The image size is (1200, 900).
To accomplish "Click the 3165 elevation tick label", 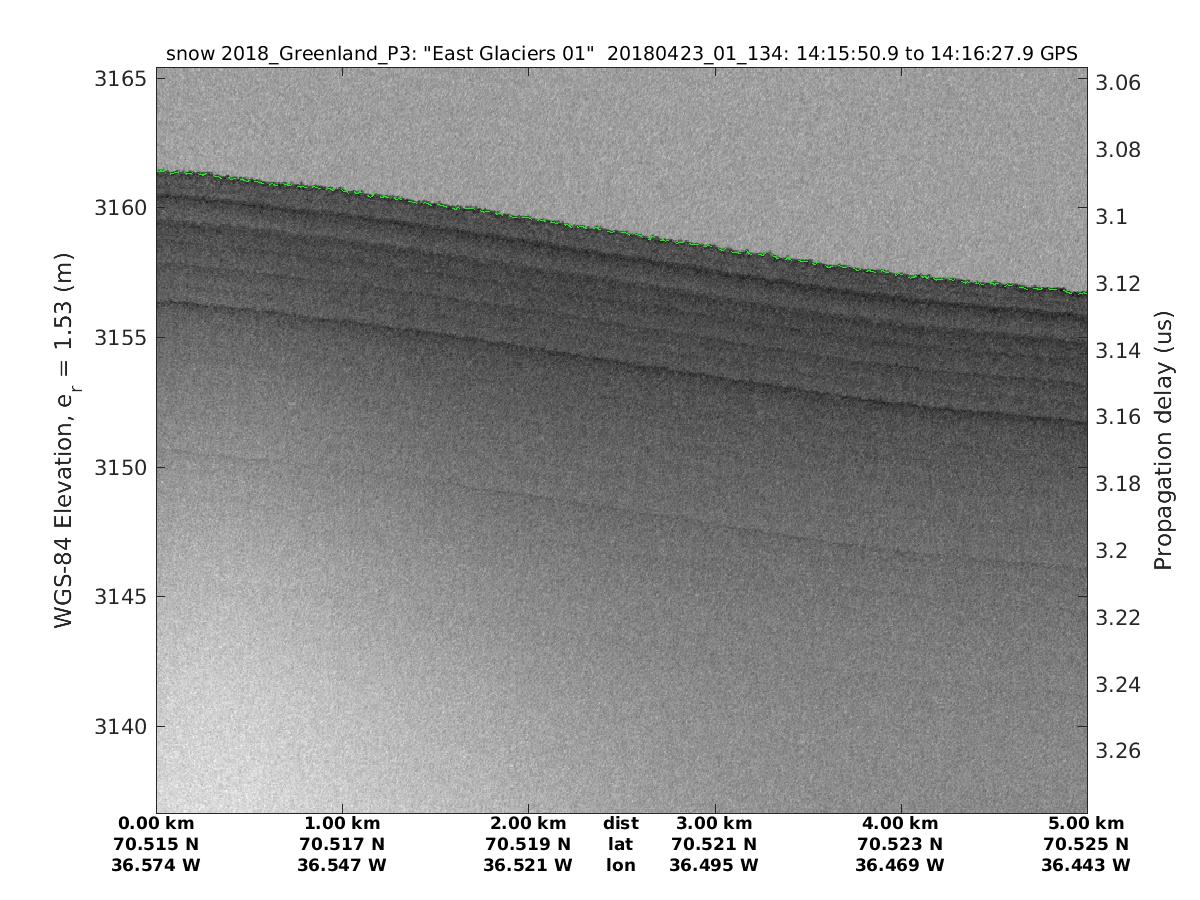I will coord(120,78).
